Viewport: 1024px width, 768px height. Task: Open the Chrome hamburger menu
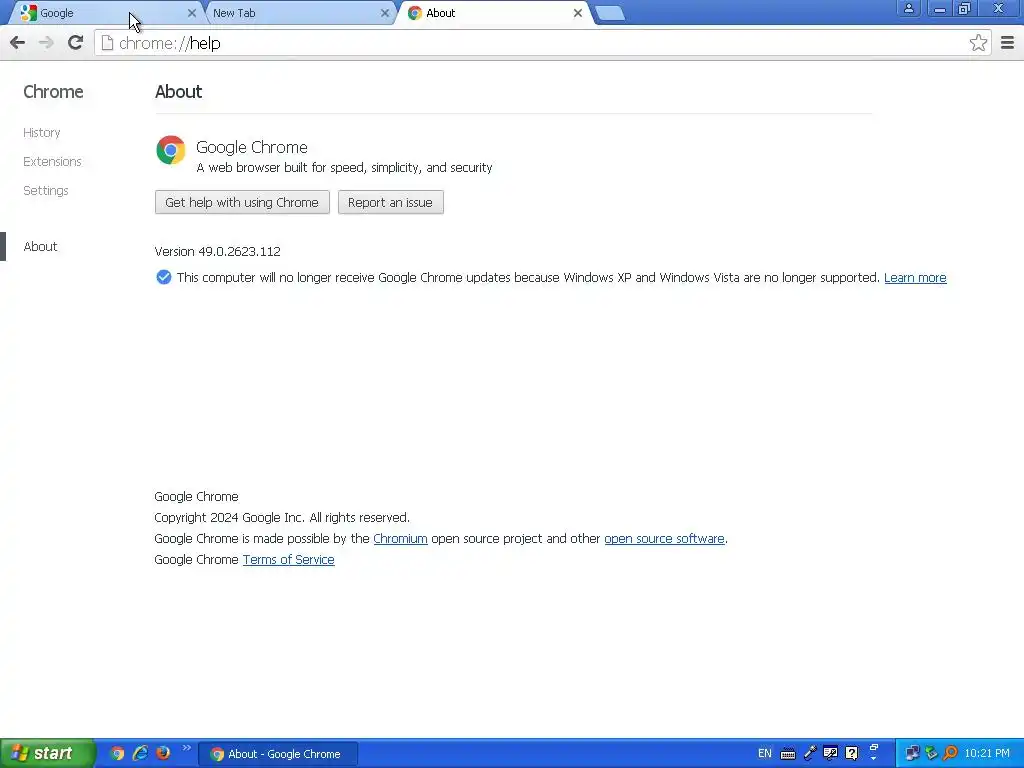(x=1008, y=43)
